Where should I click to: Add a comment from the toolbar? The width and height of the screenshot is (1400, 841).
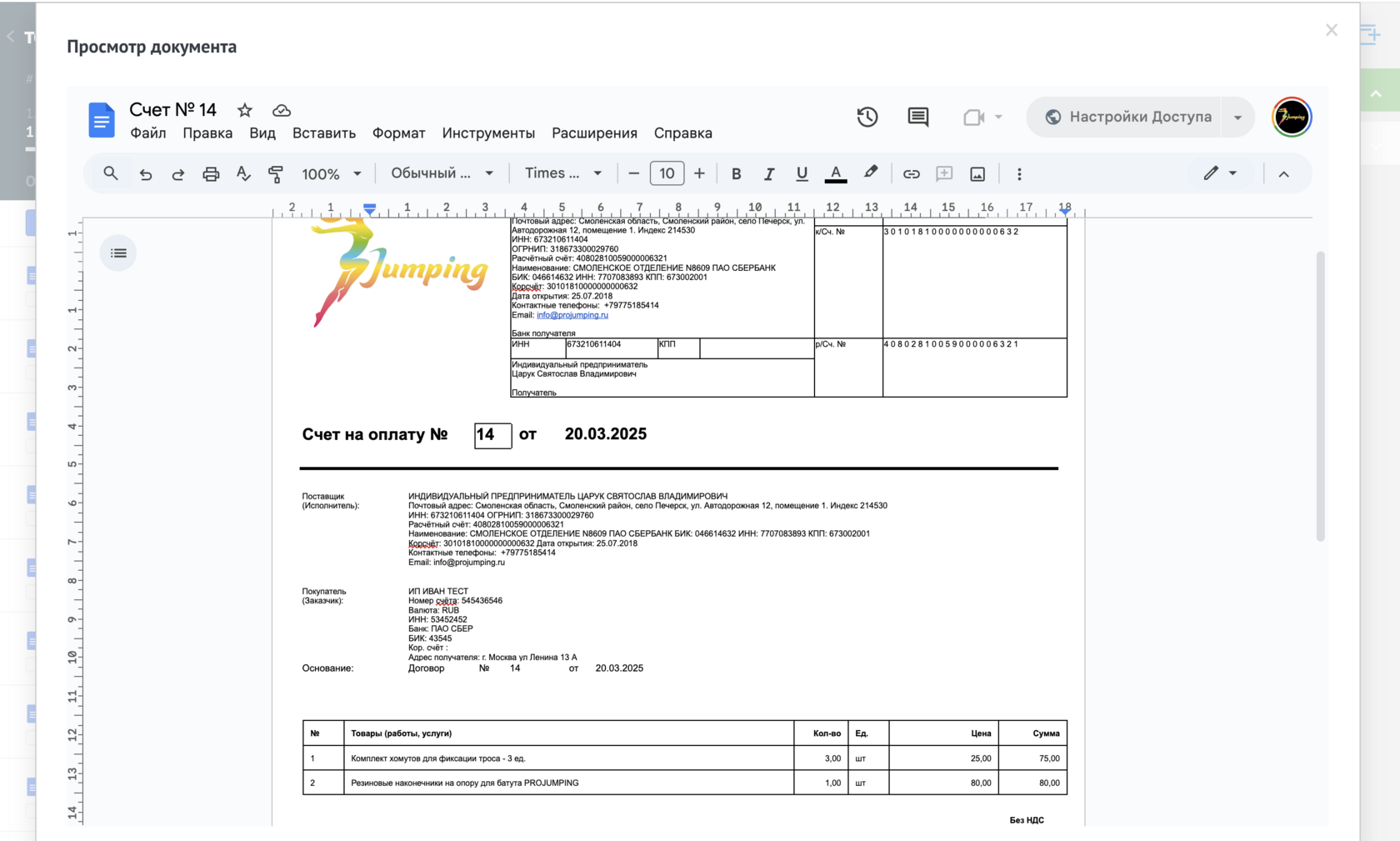click(x=944, y=173)
